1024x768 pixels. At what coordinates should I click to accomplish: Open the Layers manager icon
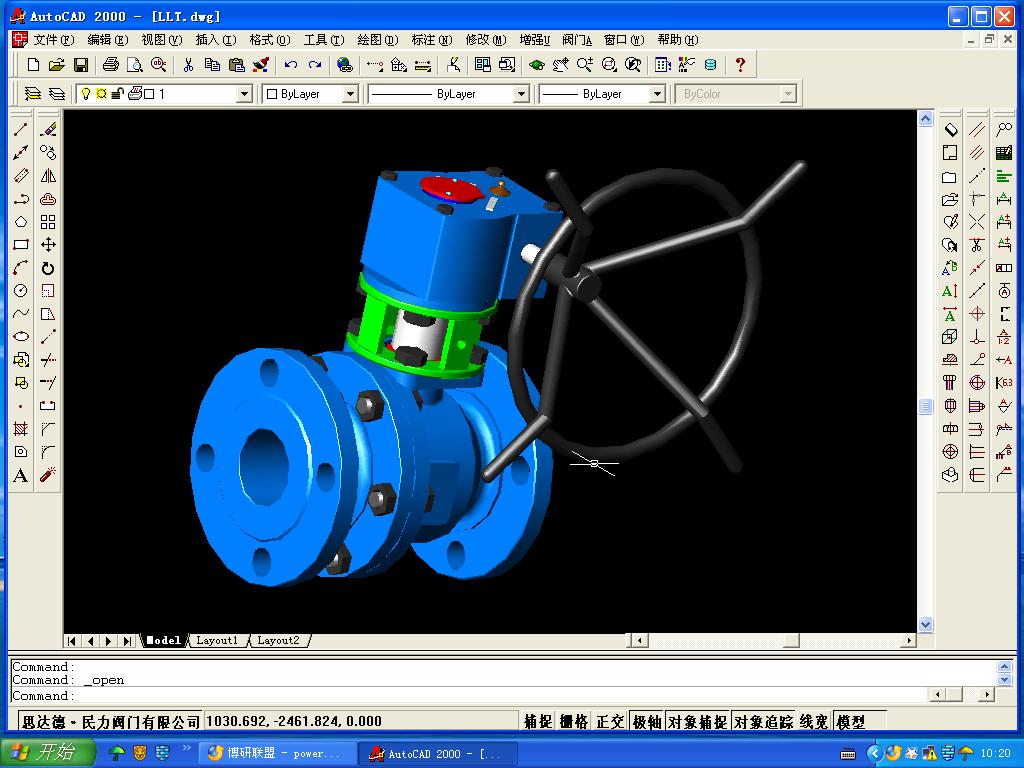[33, 94]
